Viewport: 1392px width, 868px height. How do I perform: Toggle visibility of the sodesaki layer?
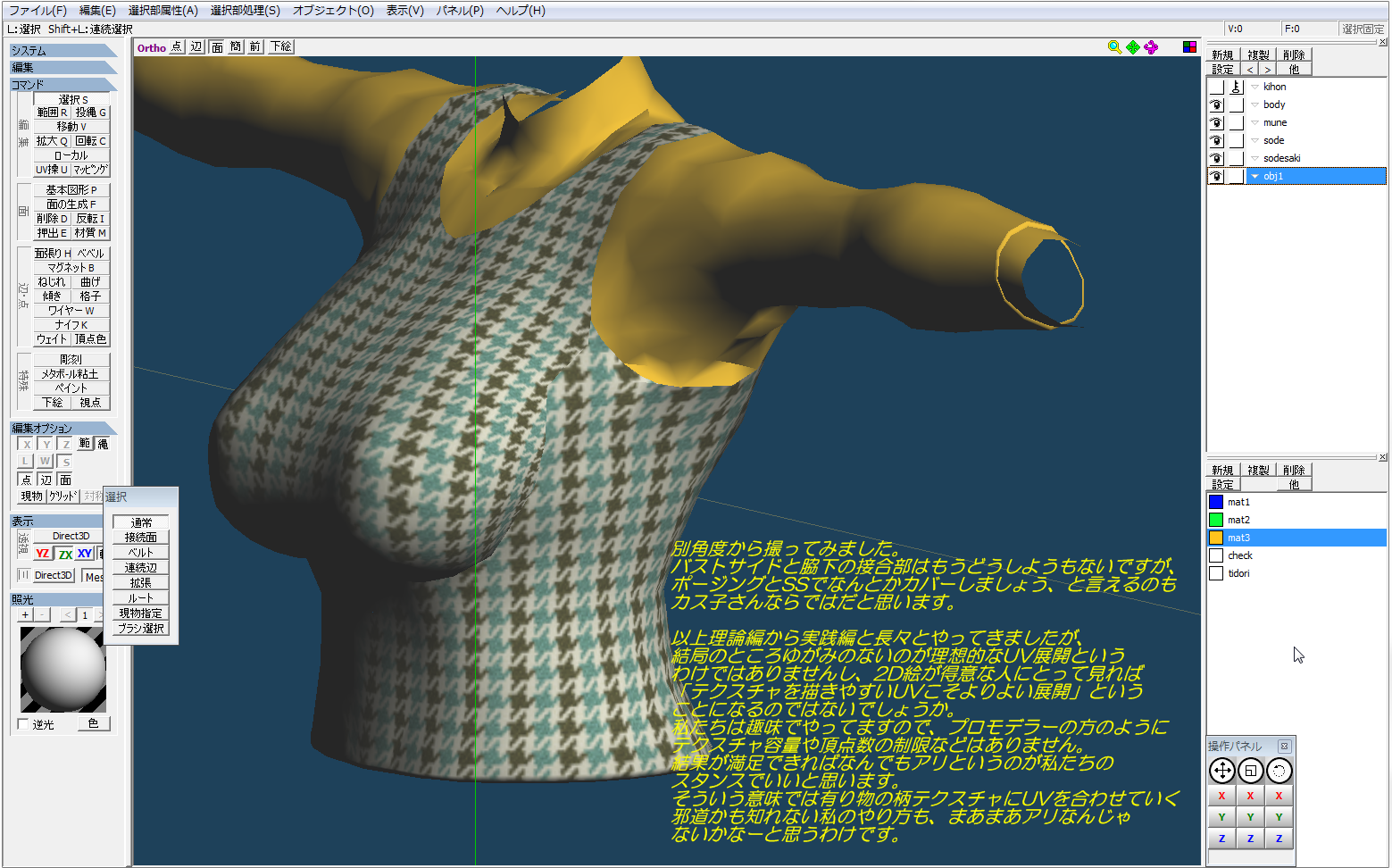(x=1216, y=158)
